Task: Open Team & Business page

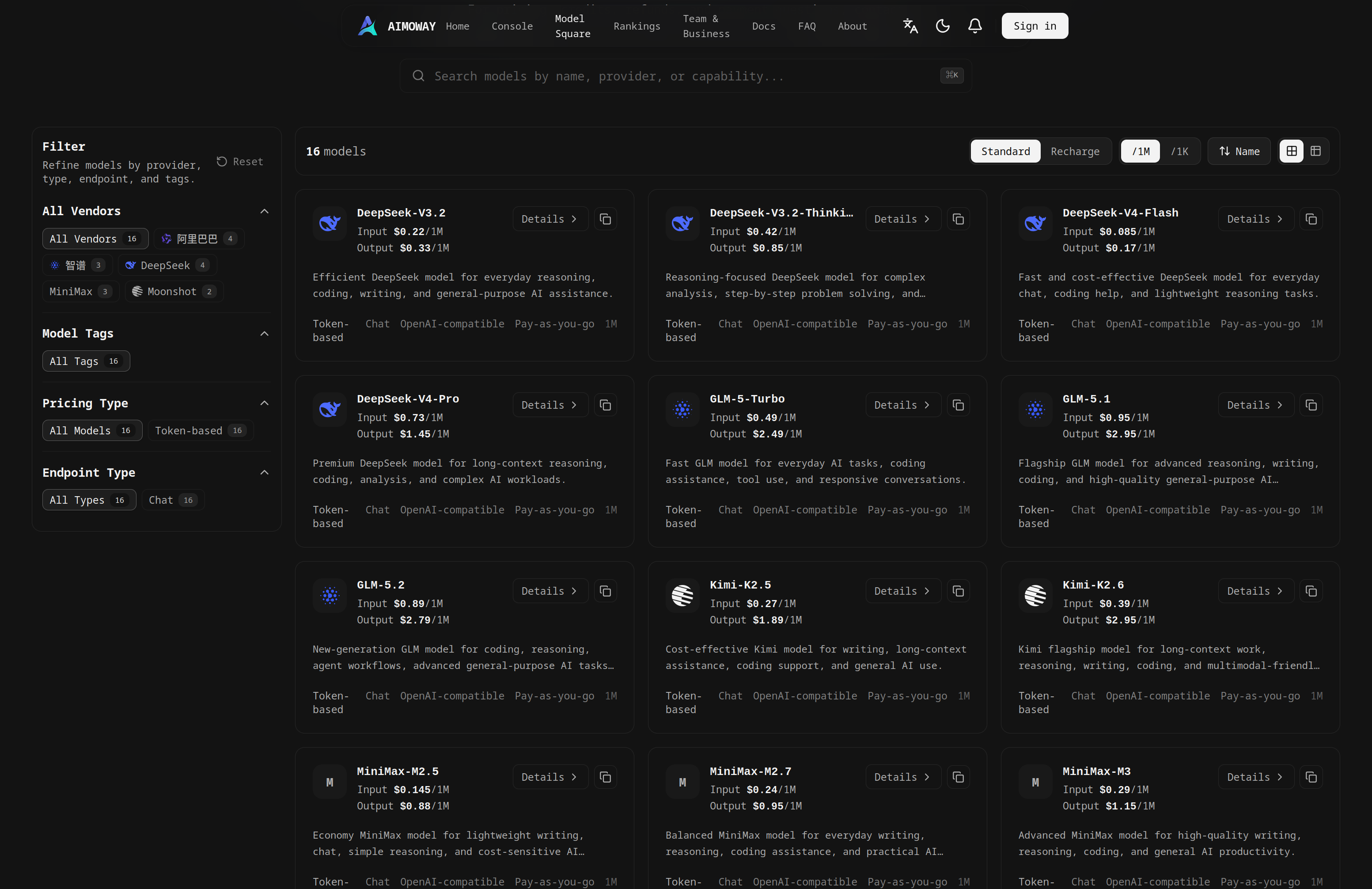Action: 706,26
